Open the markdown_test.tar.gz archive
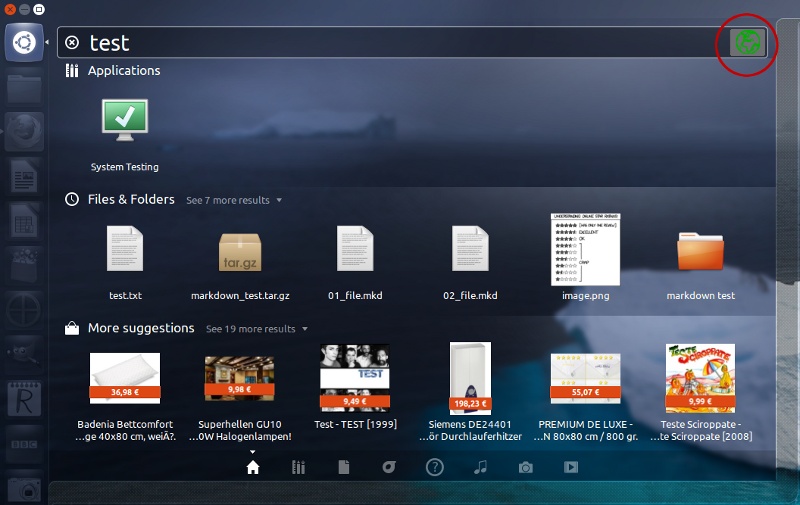 click(x=240, y=252)
